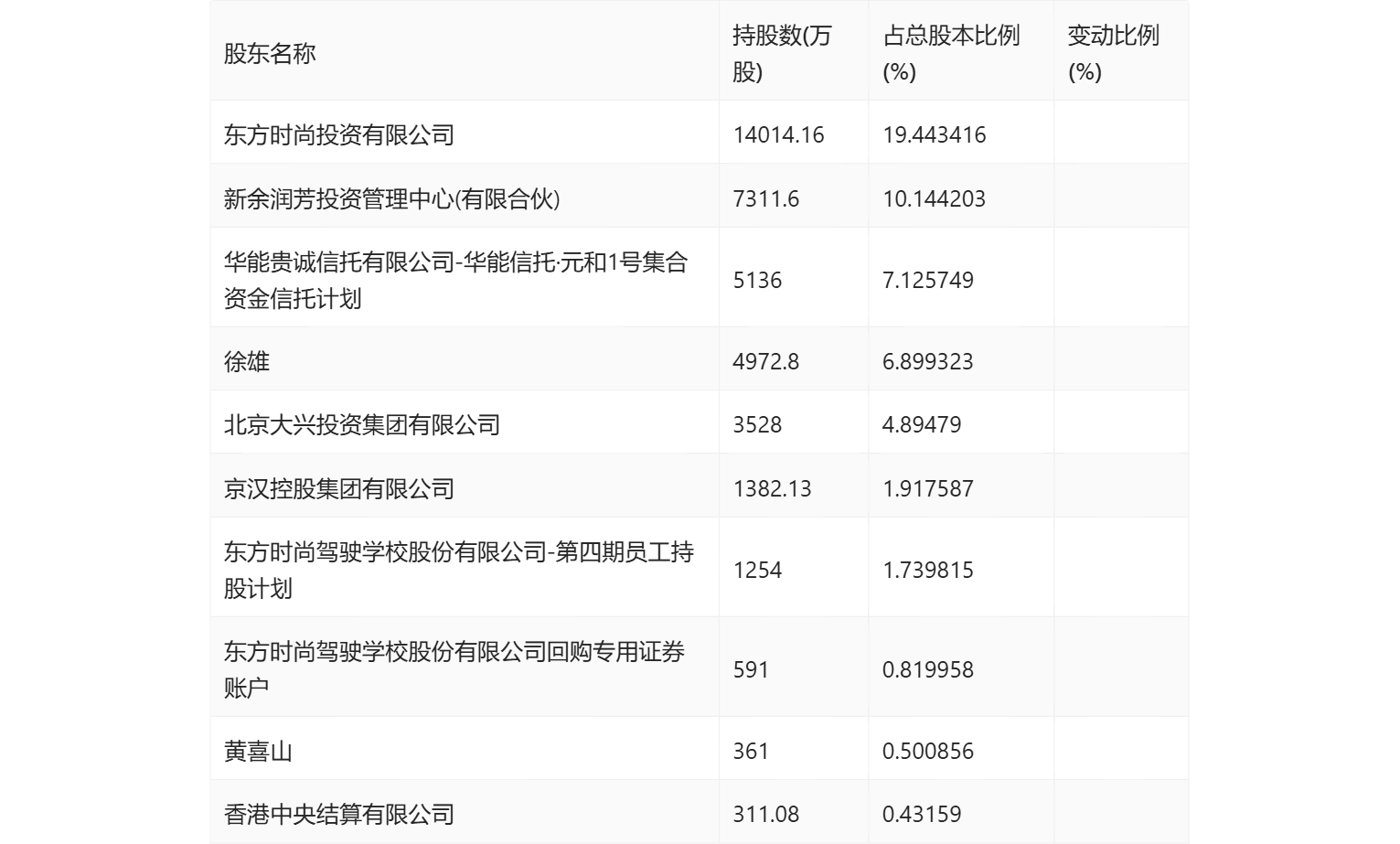This screenshot has height=844, width=1400.
Task: Select 新余润芳投资管理中心(有限合伙) row name
Action: click(x=391, y=198)
